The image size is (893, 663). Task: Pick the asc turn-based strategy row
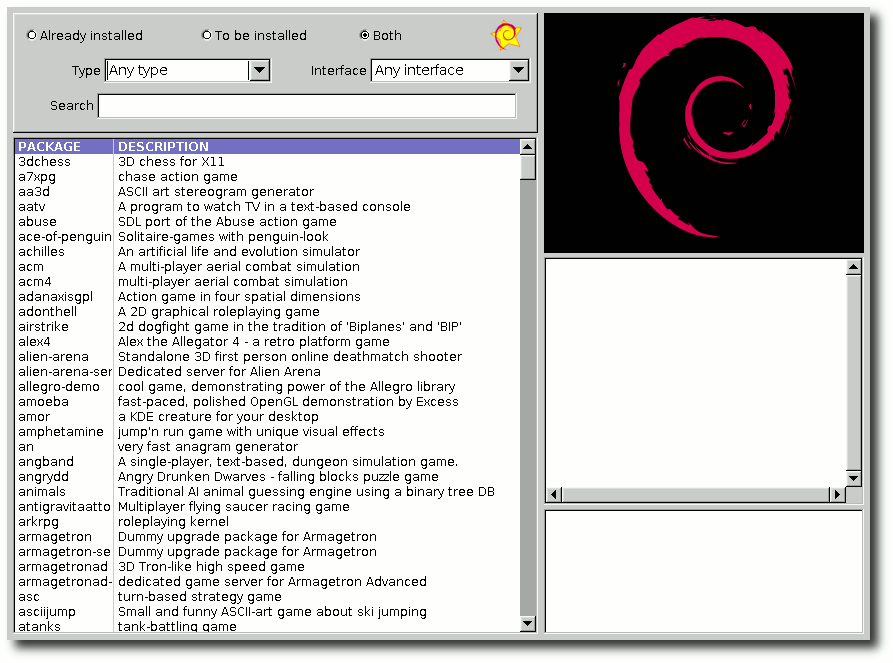268,597
